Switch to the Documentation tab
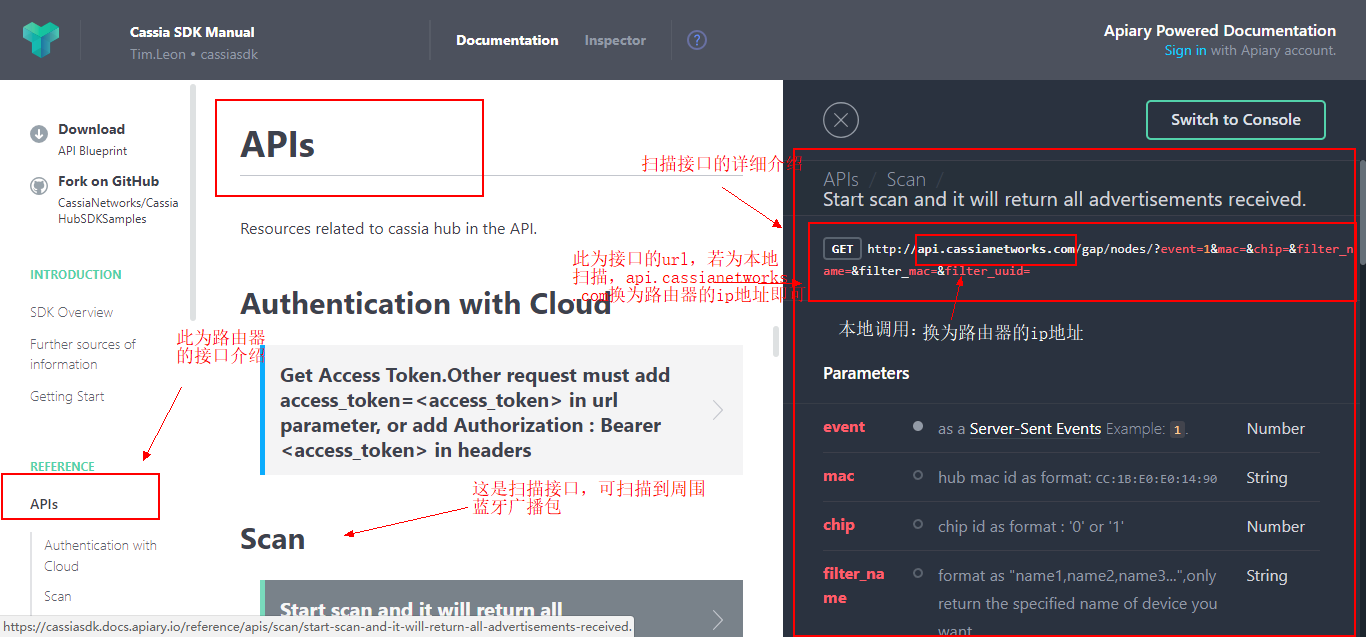Viewport: 1366px width, 637px height. 507,41
